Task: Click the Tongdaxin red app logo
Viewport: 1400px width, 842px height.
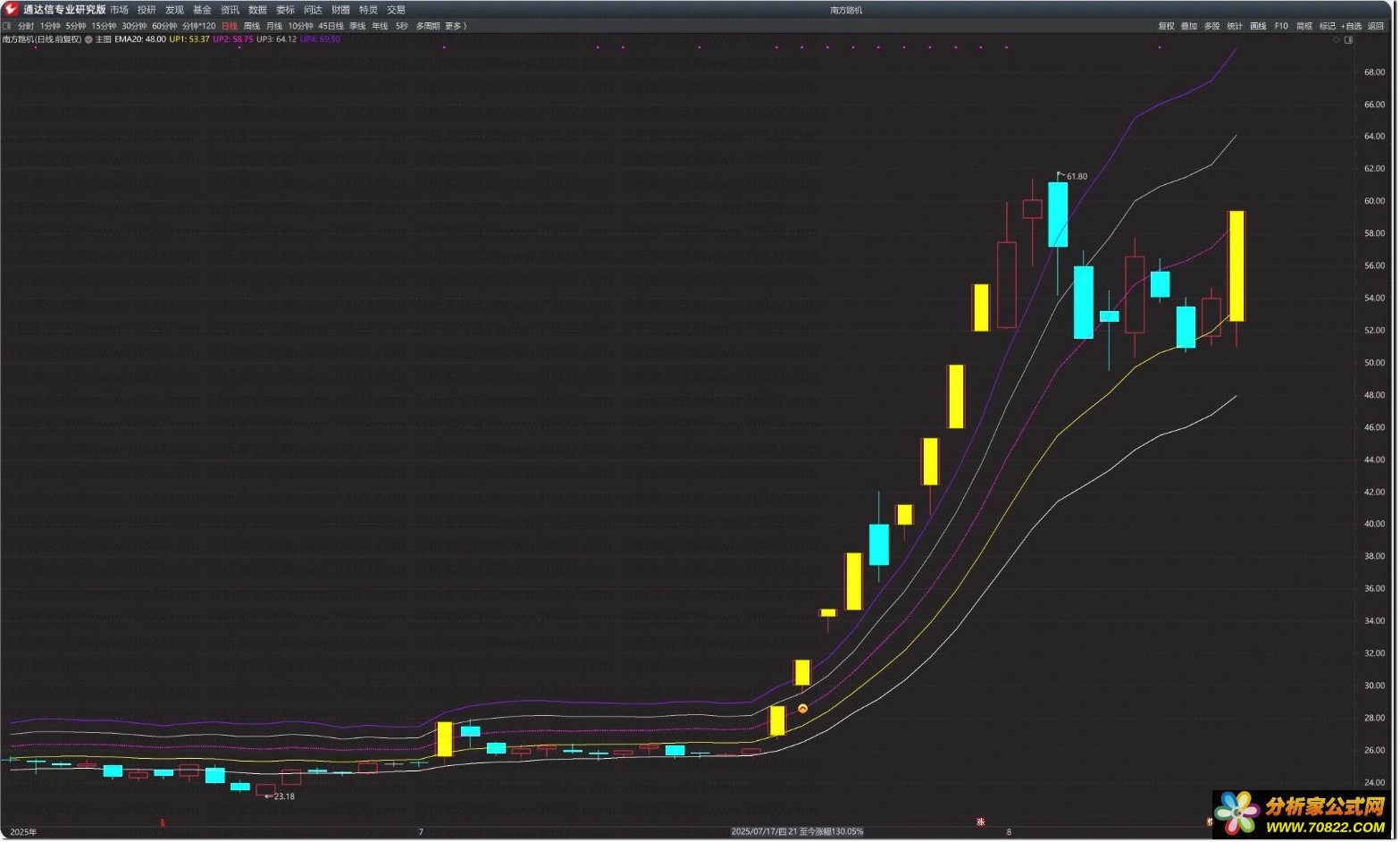Action: pos(11,9)
